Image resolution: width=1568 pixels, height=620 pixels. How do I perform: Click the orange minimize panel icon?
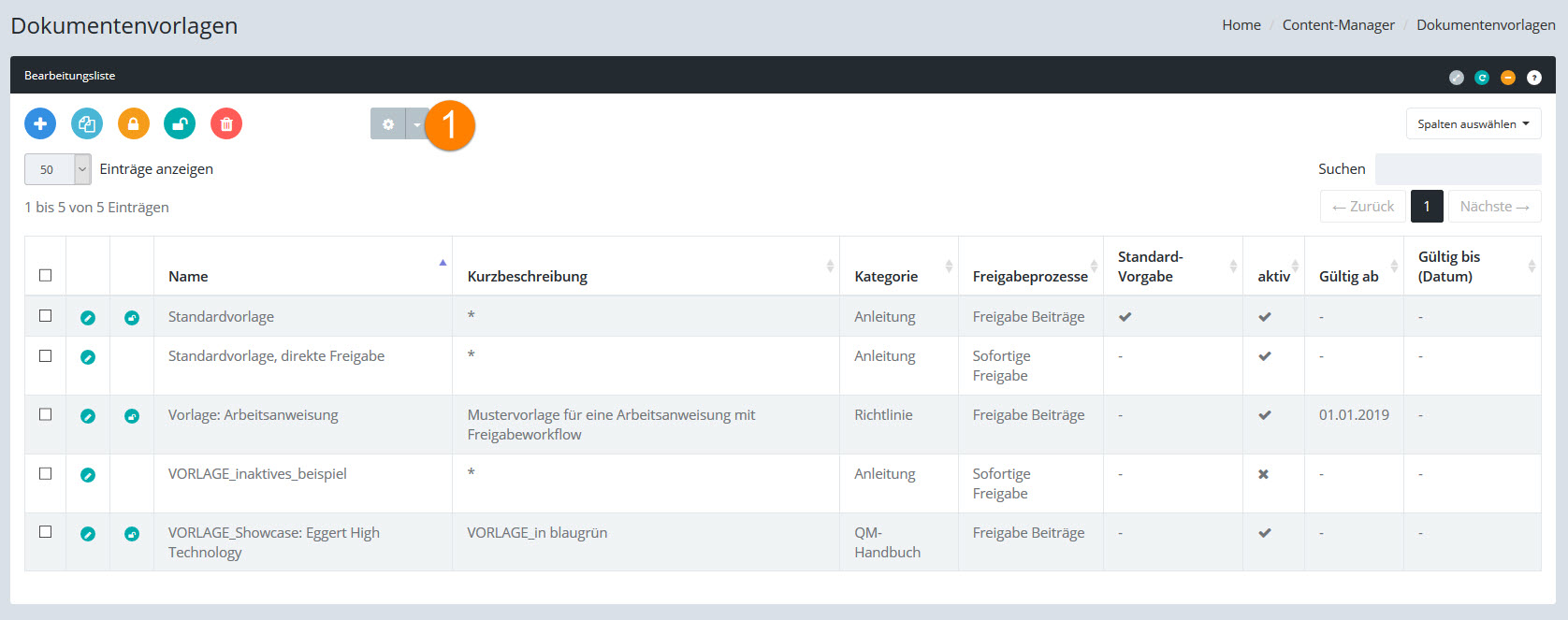point(1508,78)
